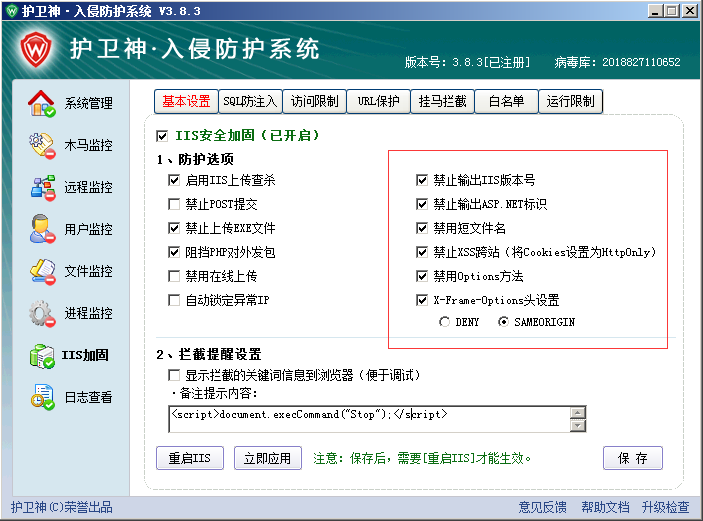
Task: Enable 自动锁定异常IP checkbox
Action: (174, 300)
